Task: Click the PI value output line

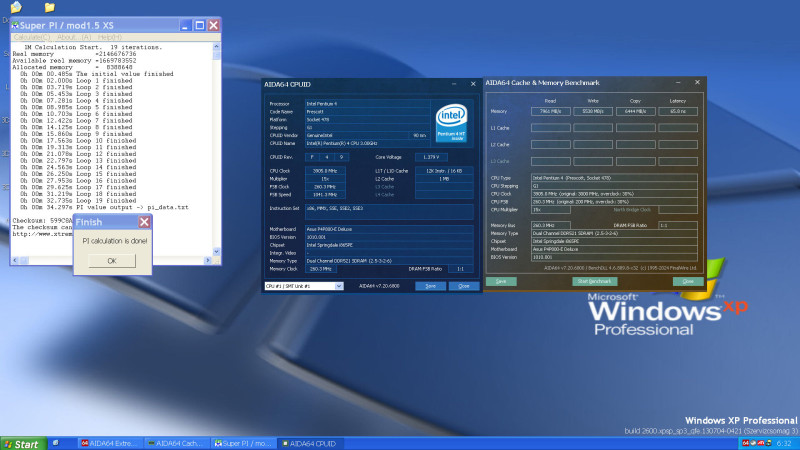Action: pos(104,208)
